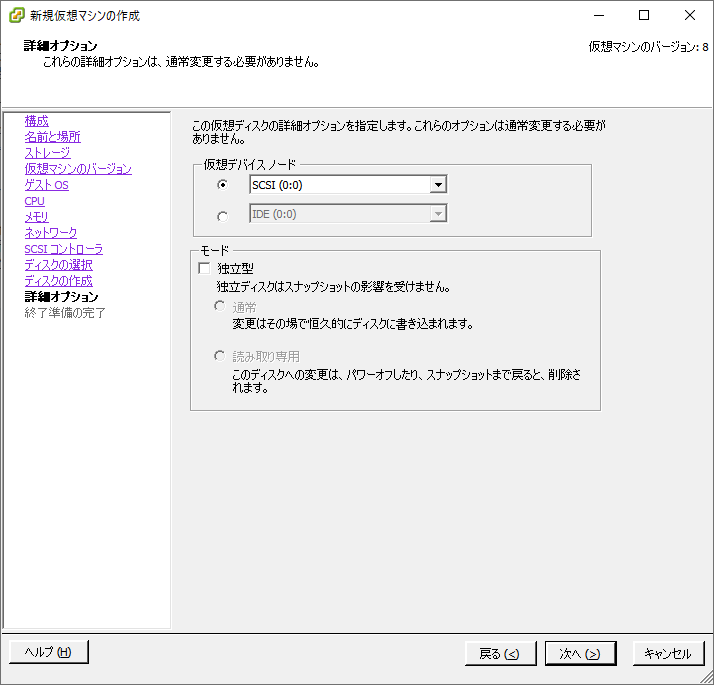This screenshot has height=685, width=714.
Task: Choose the 読み取り専用 mode radio button
Action: pos(219,355)
